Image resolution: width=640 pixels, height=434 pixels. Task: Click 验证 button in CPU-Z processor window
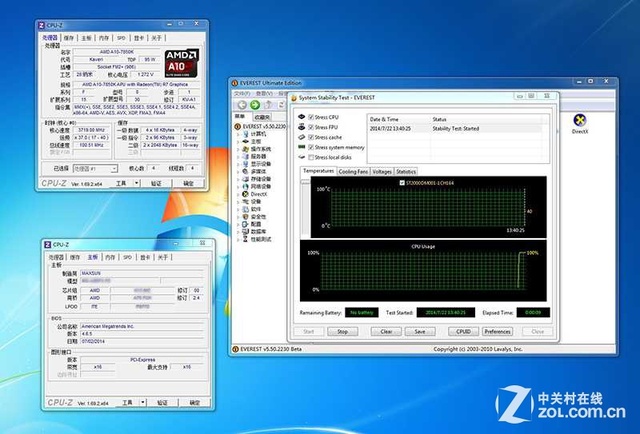156,183
